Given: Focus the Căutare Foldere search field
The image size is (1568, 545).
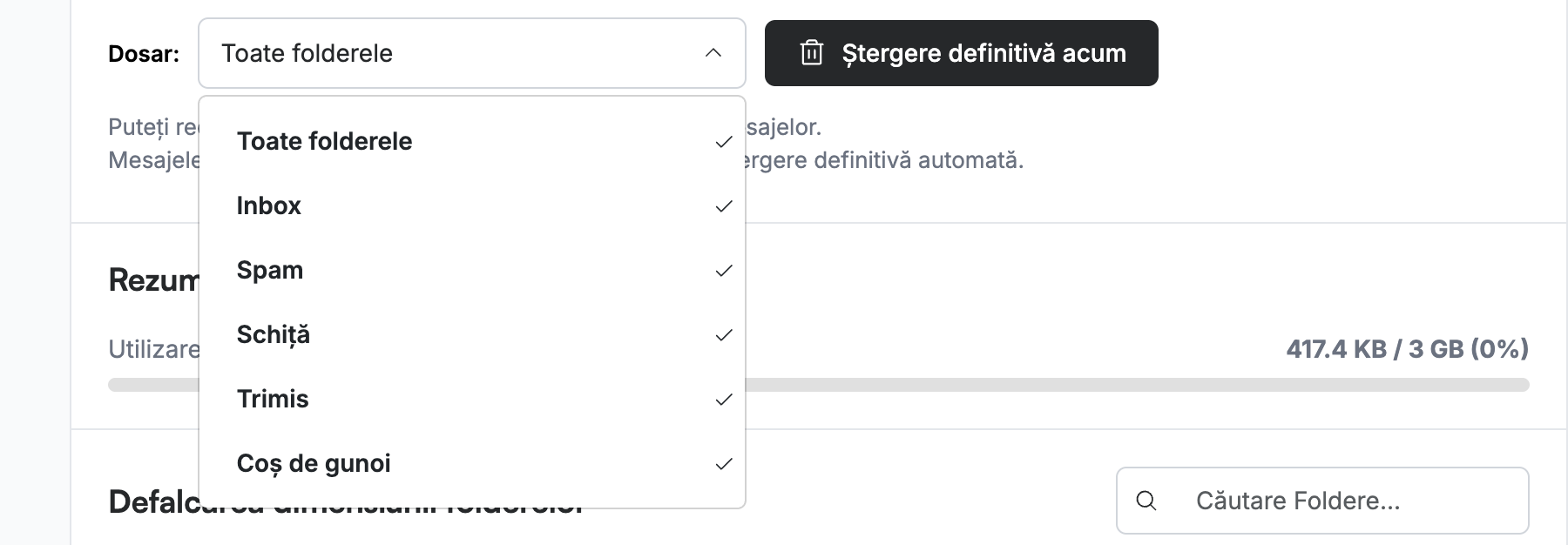Looking at the screenshot, I should pos(1322,501).
